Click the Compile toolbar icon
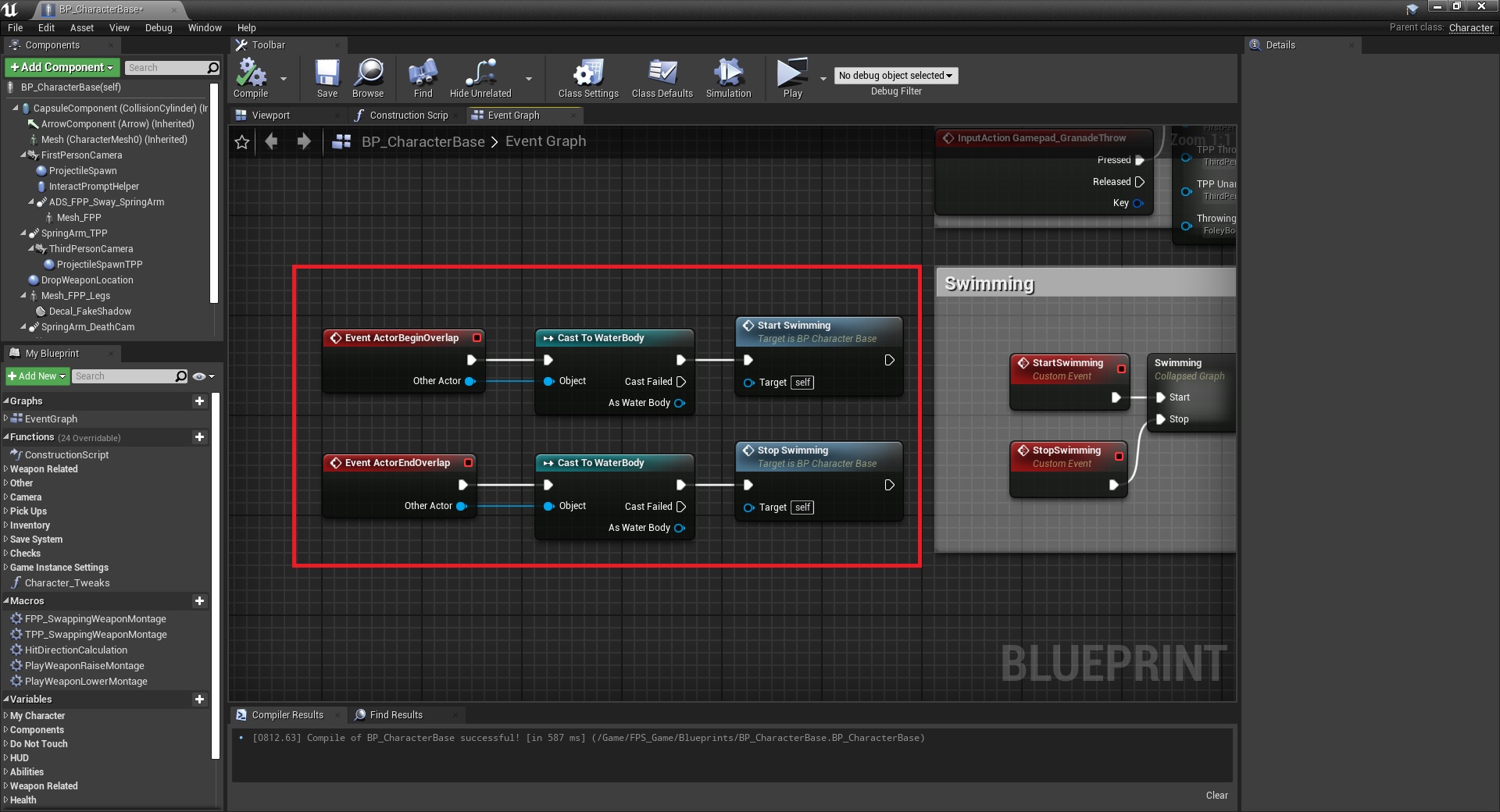The height and width of the screenshot is (812, 1500). click(251, 73)
